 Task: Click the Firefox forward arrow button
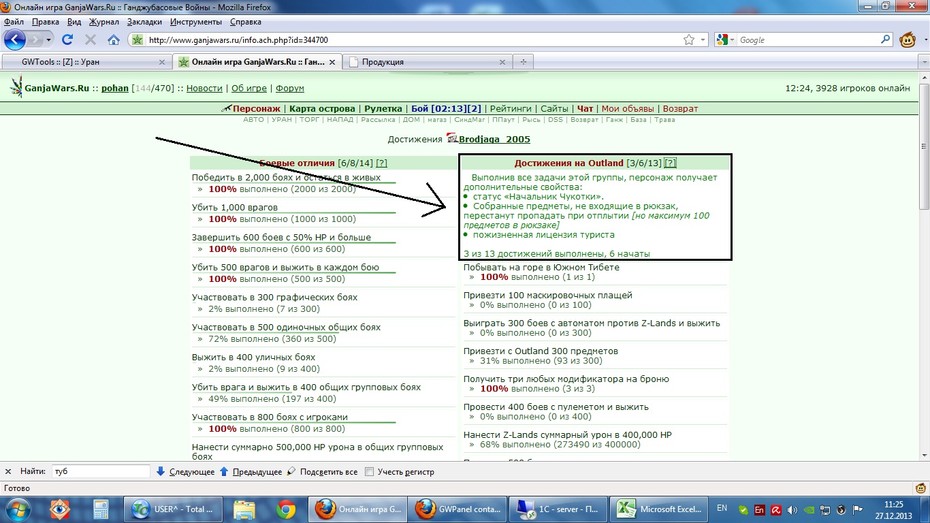point(34,40)
